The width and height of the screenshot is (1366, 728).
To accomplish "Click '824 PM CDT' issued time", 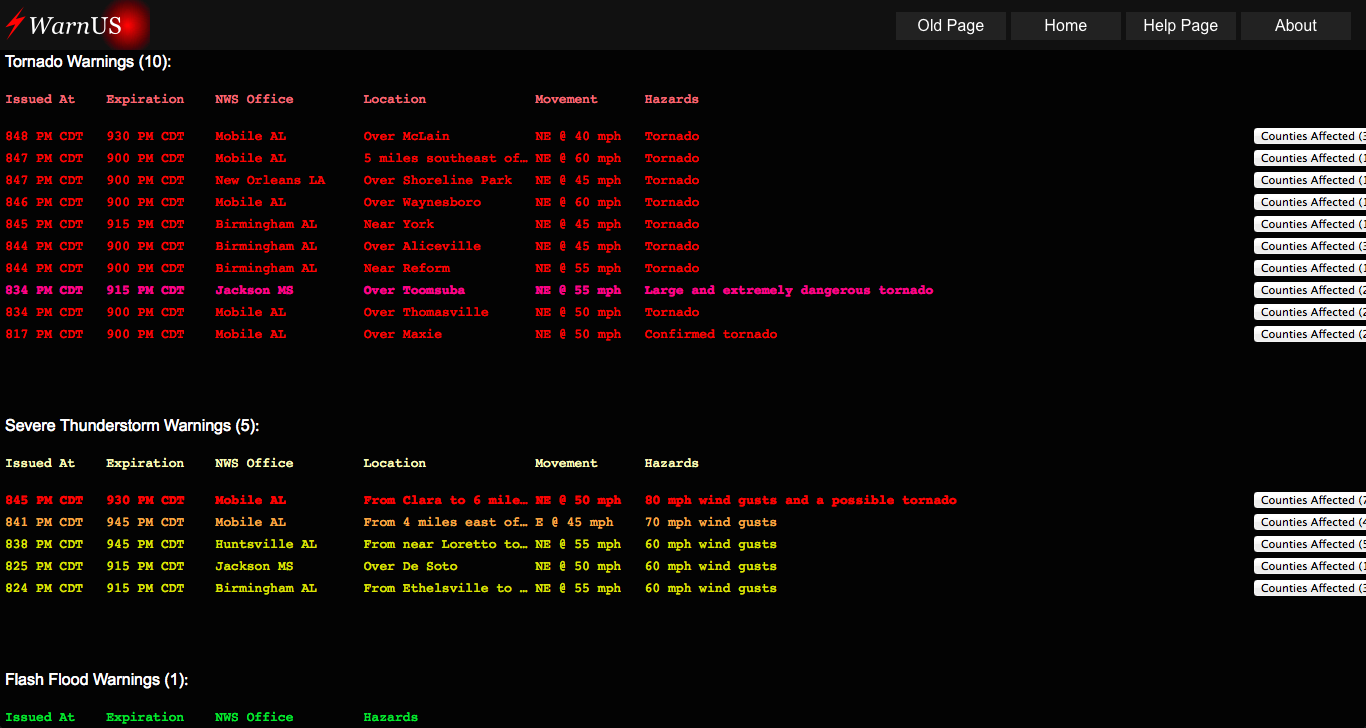I will coord(44,588).
